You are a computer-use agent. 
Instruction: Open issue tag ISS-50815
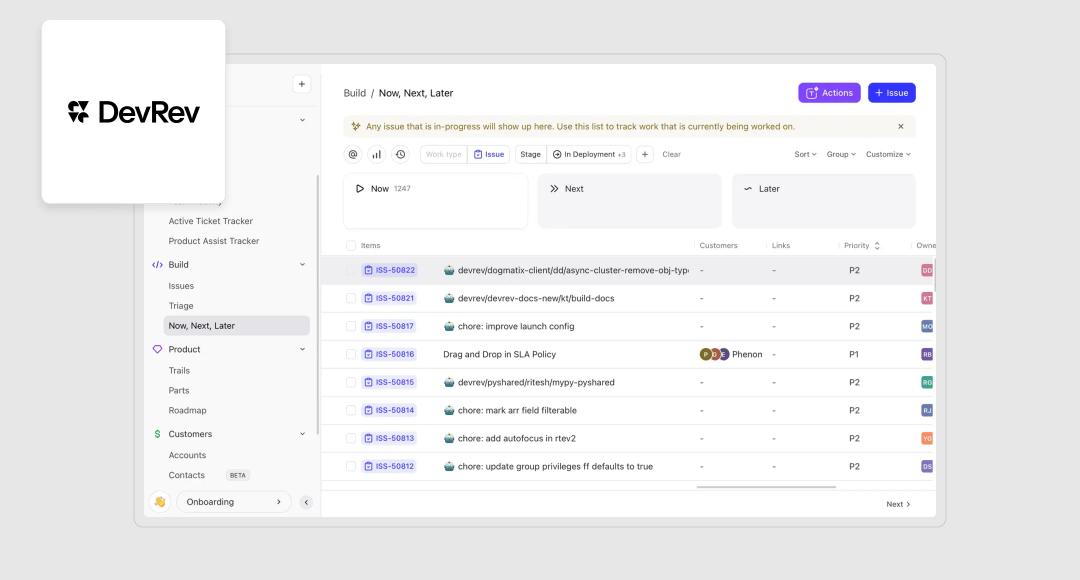coord(389,382)
